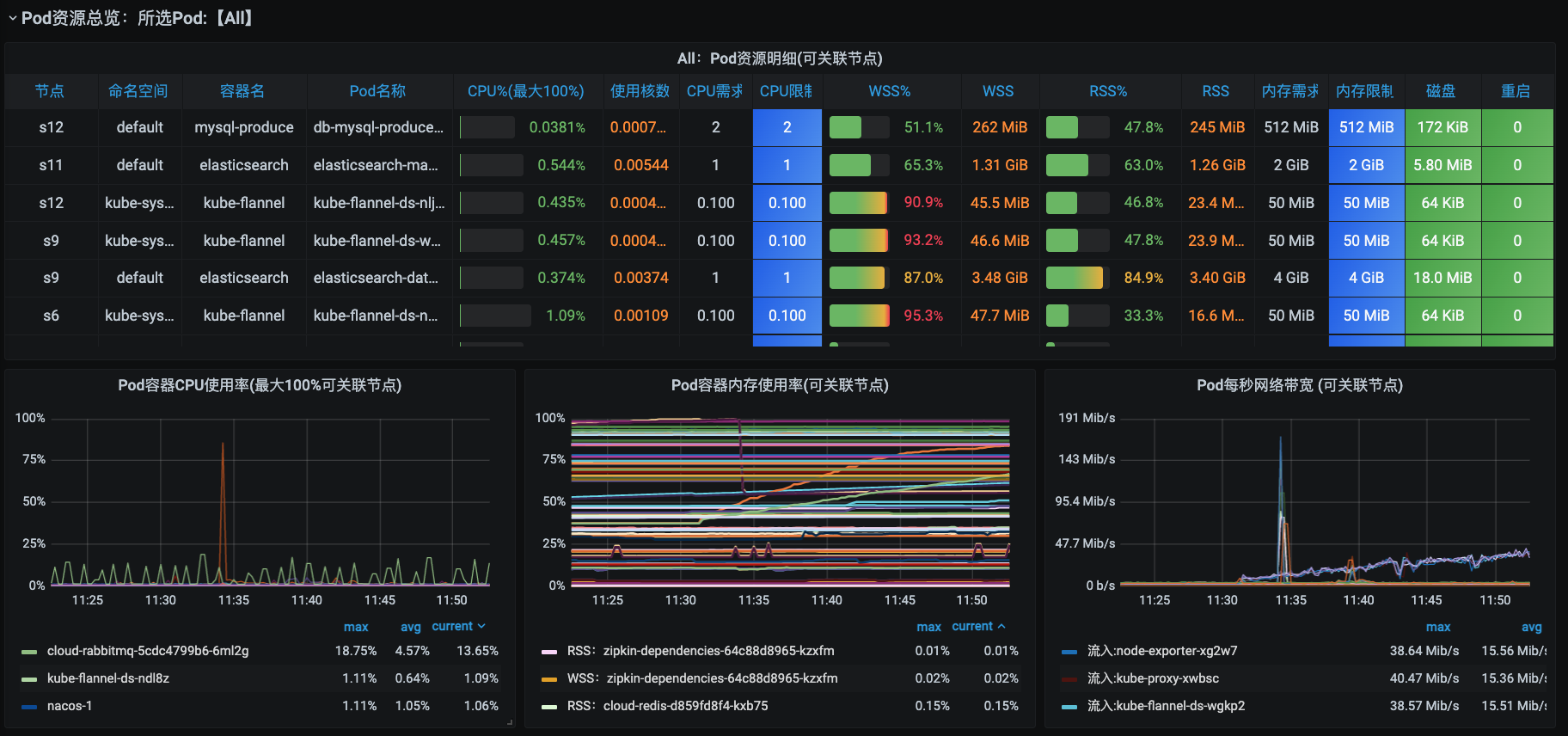
Task: Sort network legend by max column
Action: 1438,627
